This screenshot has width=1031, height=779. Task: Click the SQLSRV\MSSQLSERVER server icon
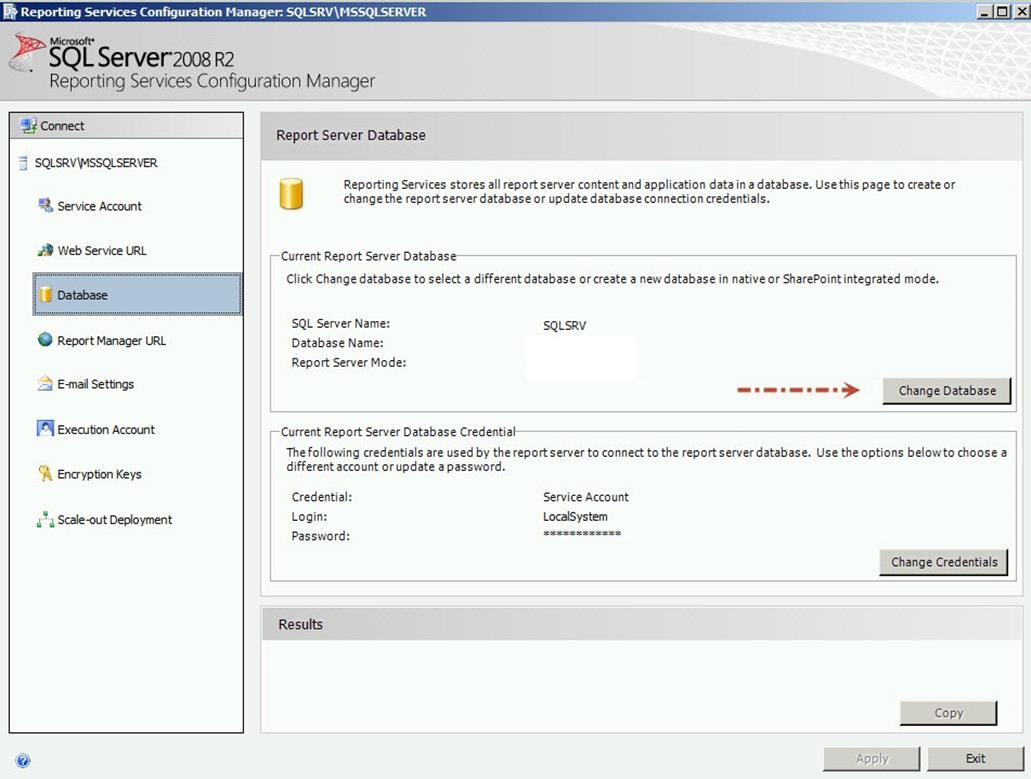pyautogui.click(x=24, y=163)
